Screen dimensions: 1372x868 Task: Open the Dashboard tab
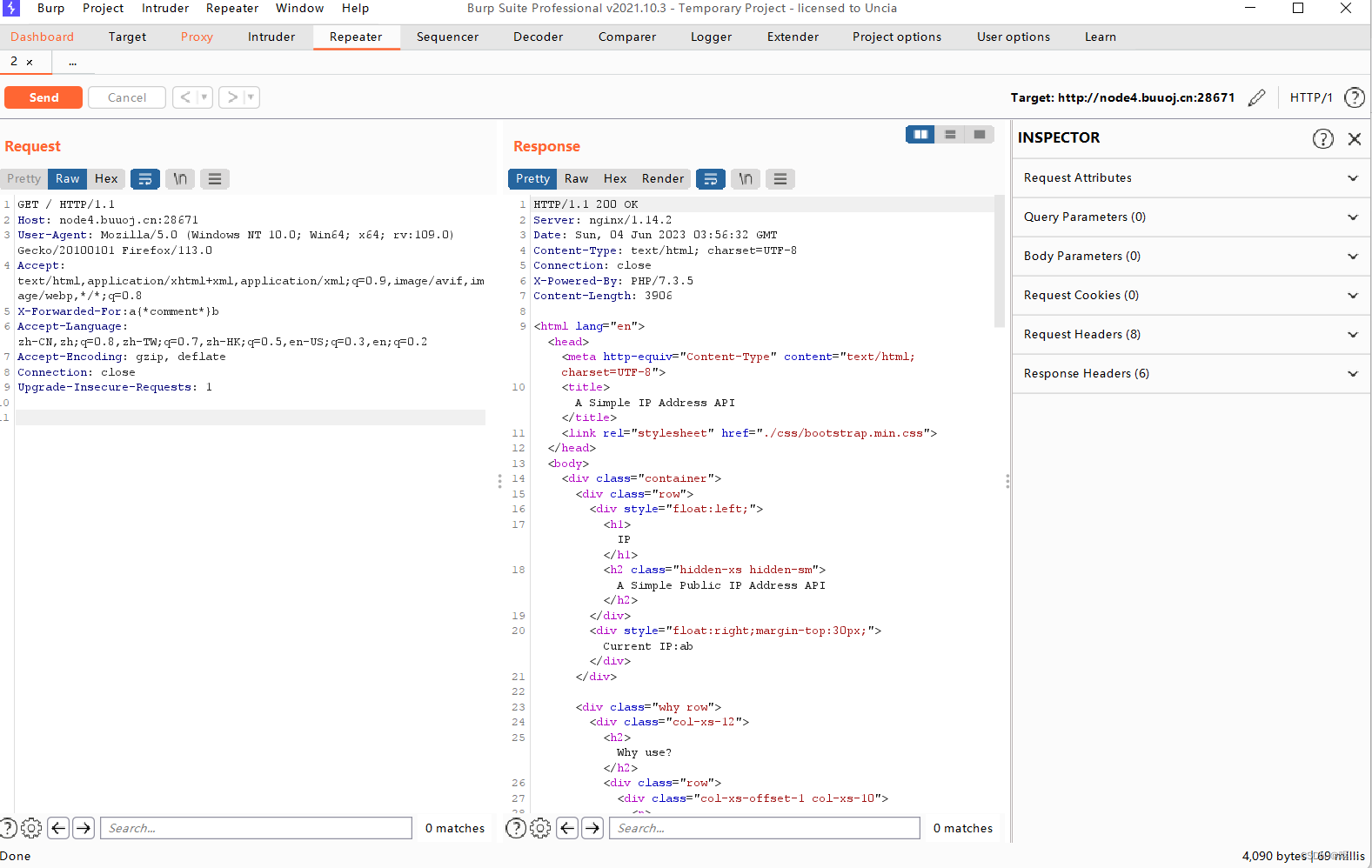pos(42,37)
